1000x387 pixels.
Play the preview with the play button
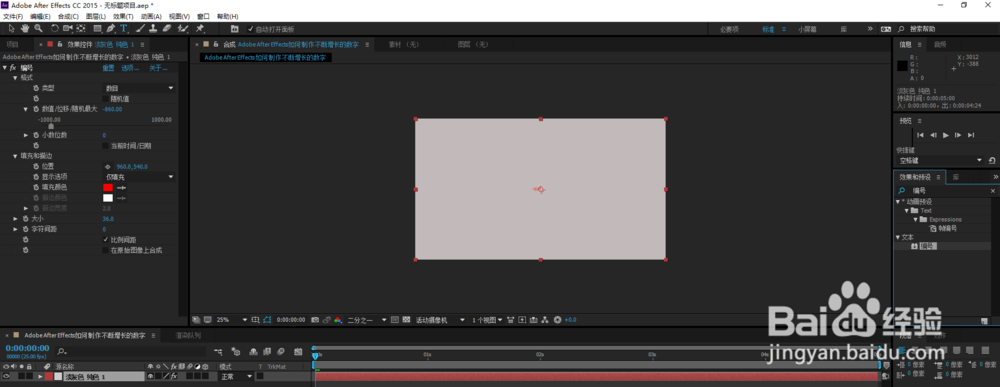pos(945,135)
